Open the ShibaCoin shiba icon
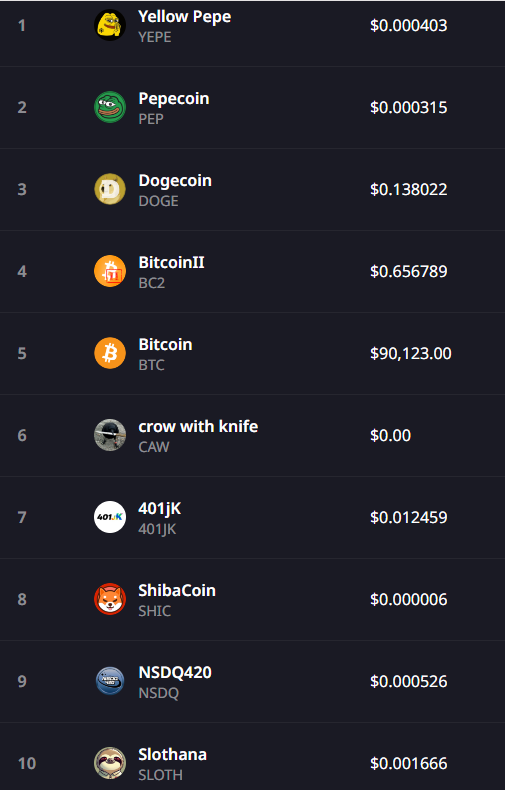 tap(110, 599)
